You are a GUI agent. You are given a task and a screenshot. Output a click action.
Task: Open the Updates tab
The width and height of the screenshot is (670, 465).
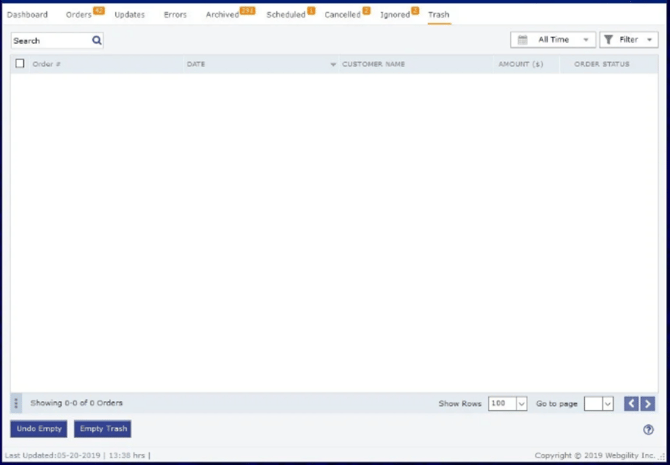[129, 15]
